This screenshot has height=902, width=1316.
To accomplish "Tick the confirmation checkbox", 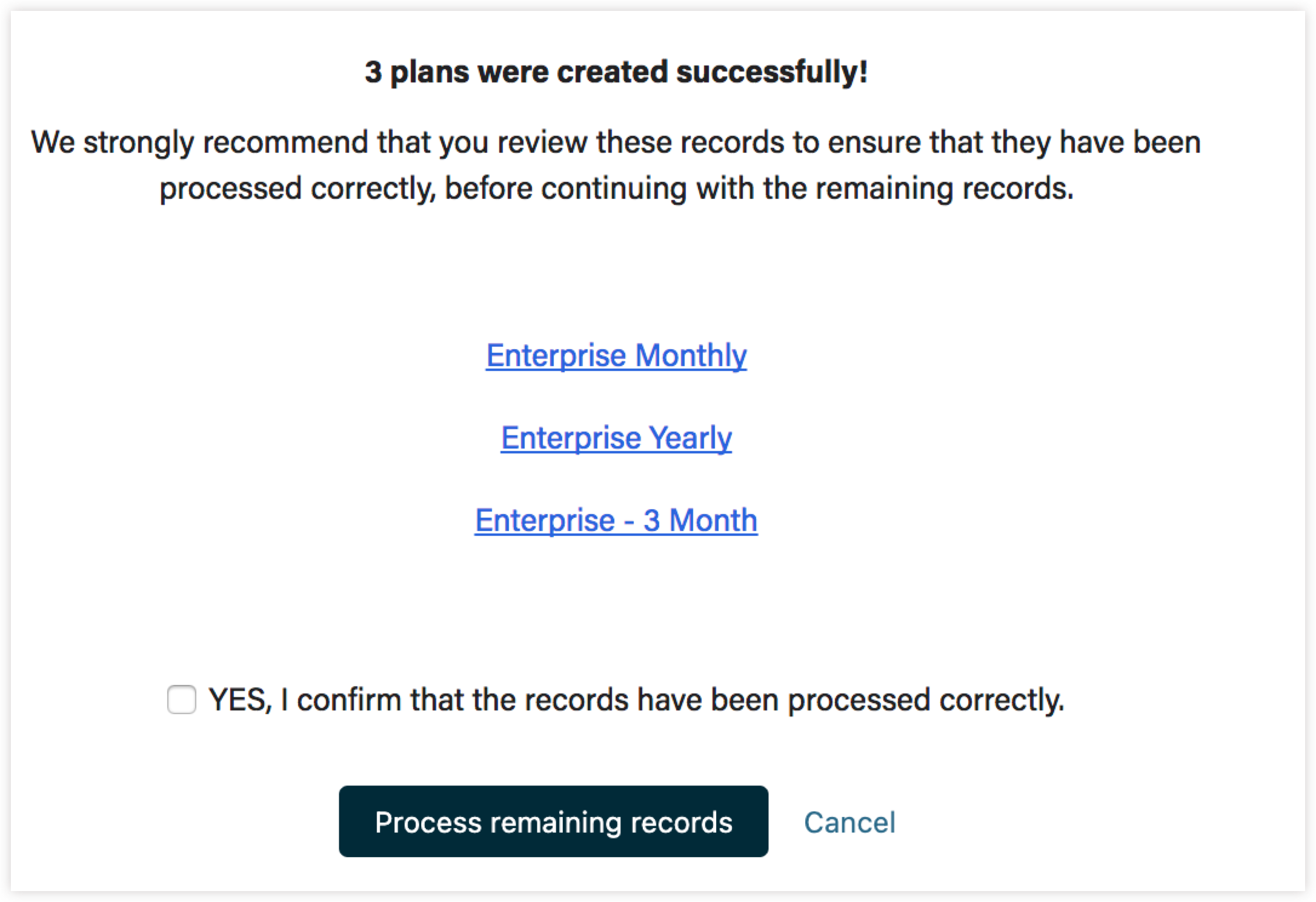I will (182, 700).
